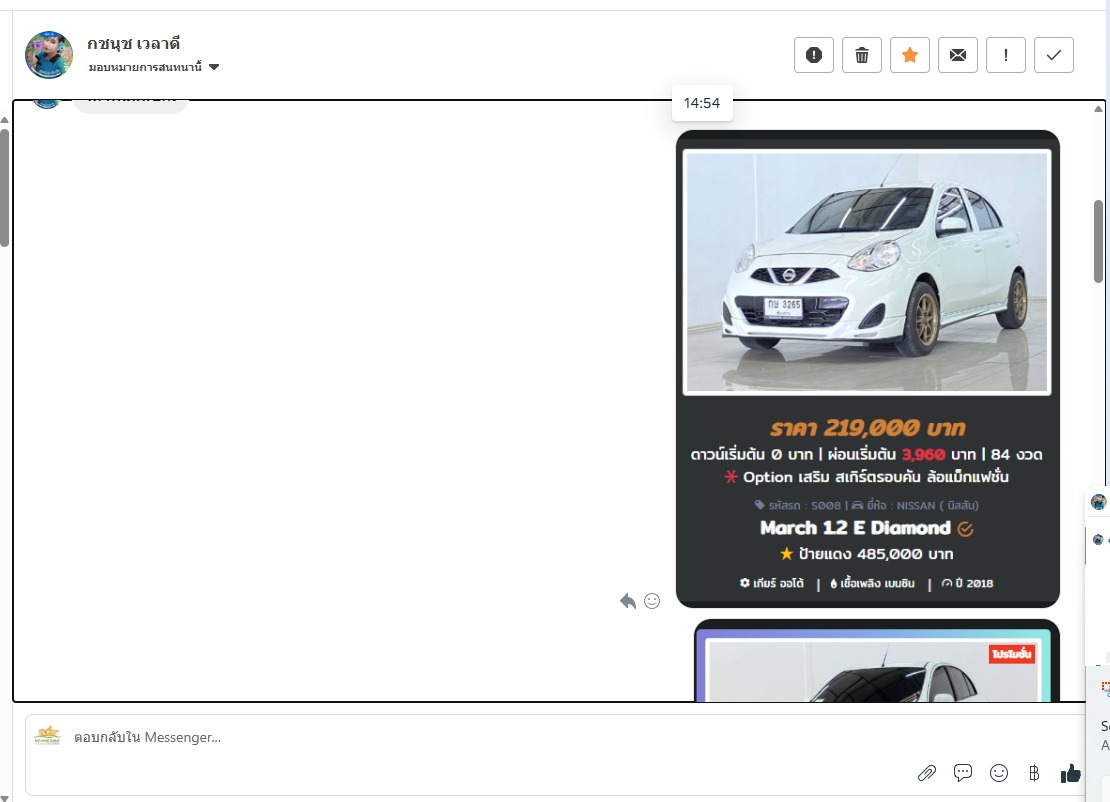This screenshot has height=802, width=1110.
Task: Open the white Nissan March photo
Action: pyautogui.click(x=867, y=272)
